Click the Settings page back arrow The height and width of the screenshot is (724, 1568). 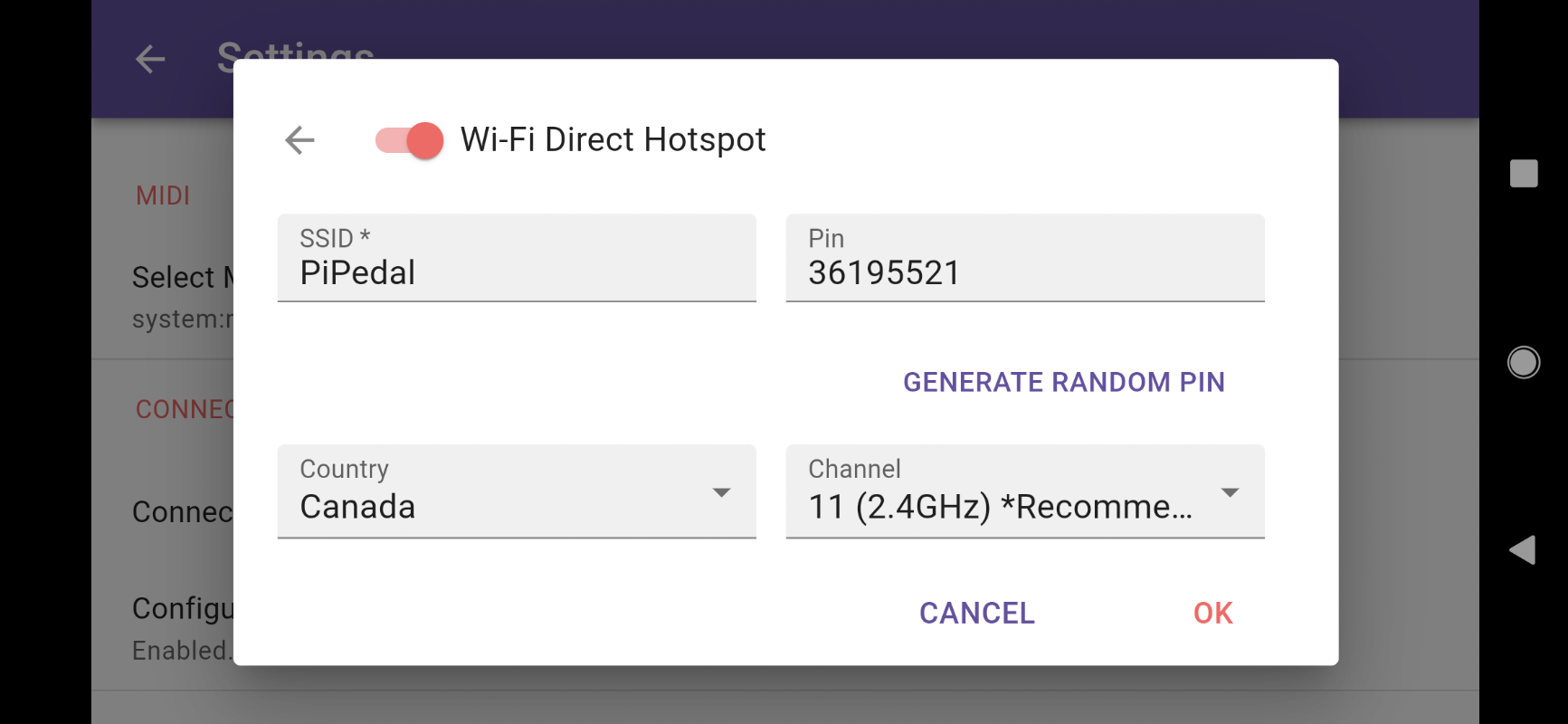(150, 60)
